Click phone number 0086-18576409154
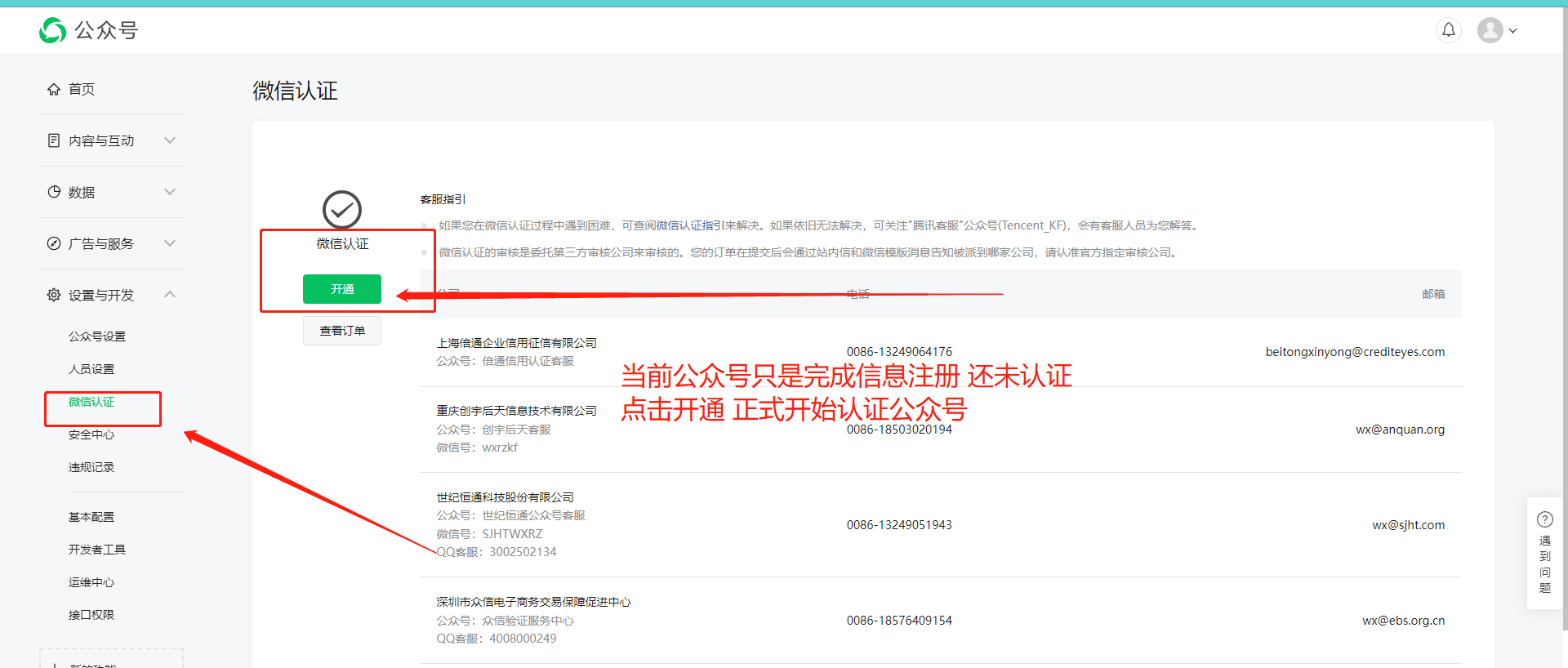Screen dimensions: 1568x668 pyautogui.click(x=899, y=621)
